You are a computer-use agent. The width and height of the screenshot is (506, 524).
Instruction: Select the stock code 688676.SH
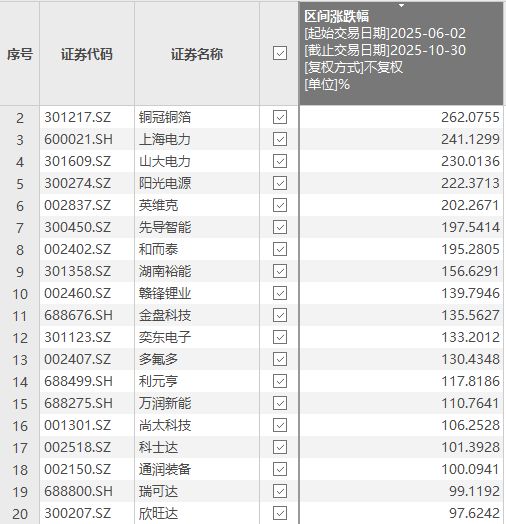pyautogui.click(x=79, y=315)
